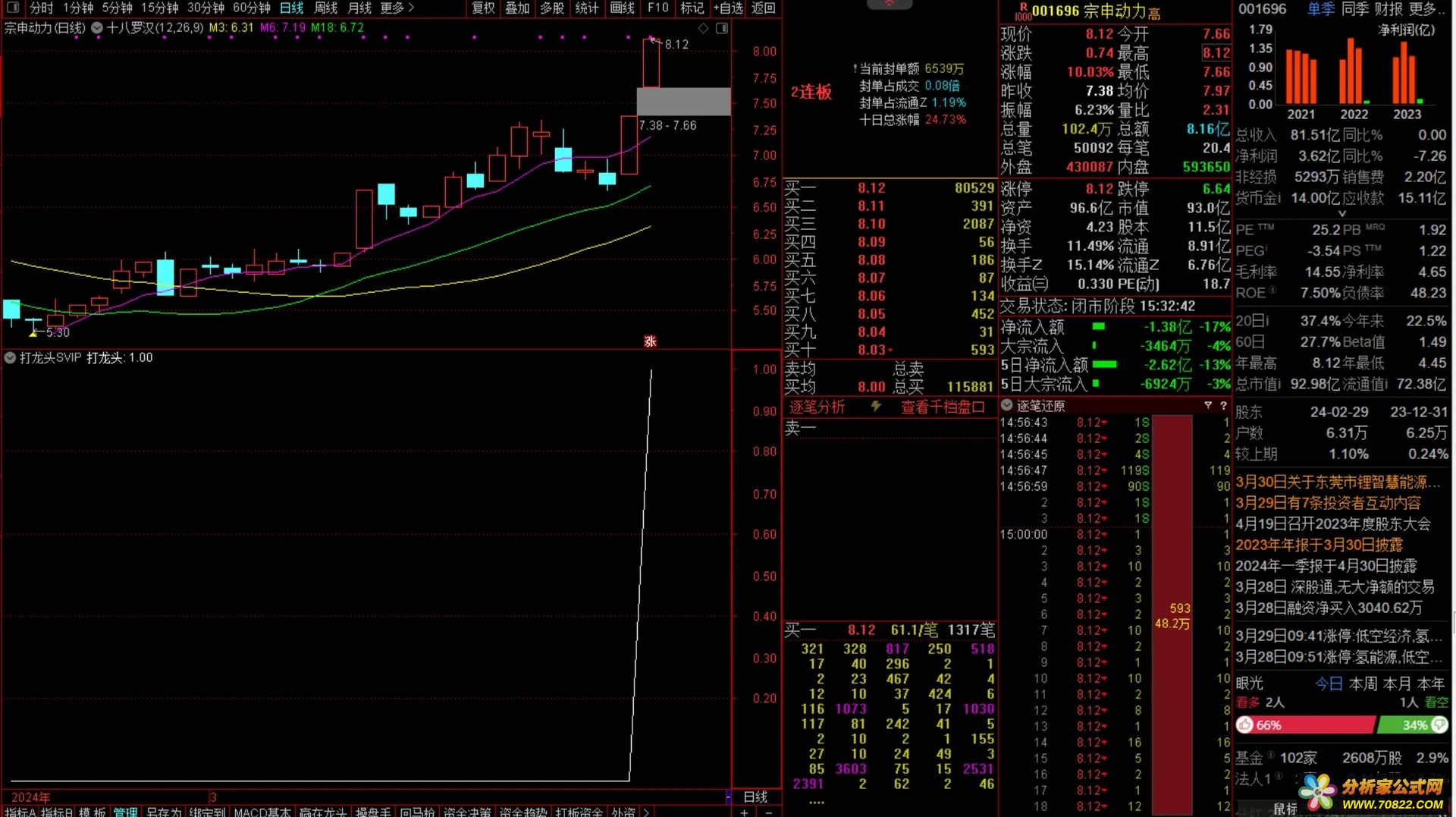Click the diamond icon on main chart
Image resolution: width=1456 pixels, height=817 pixels.
click(x=704, y=28)
